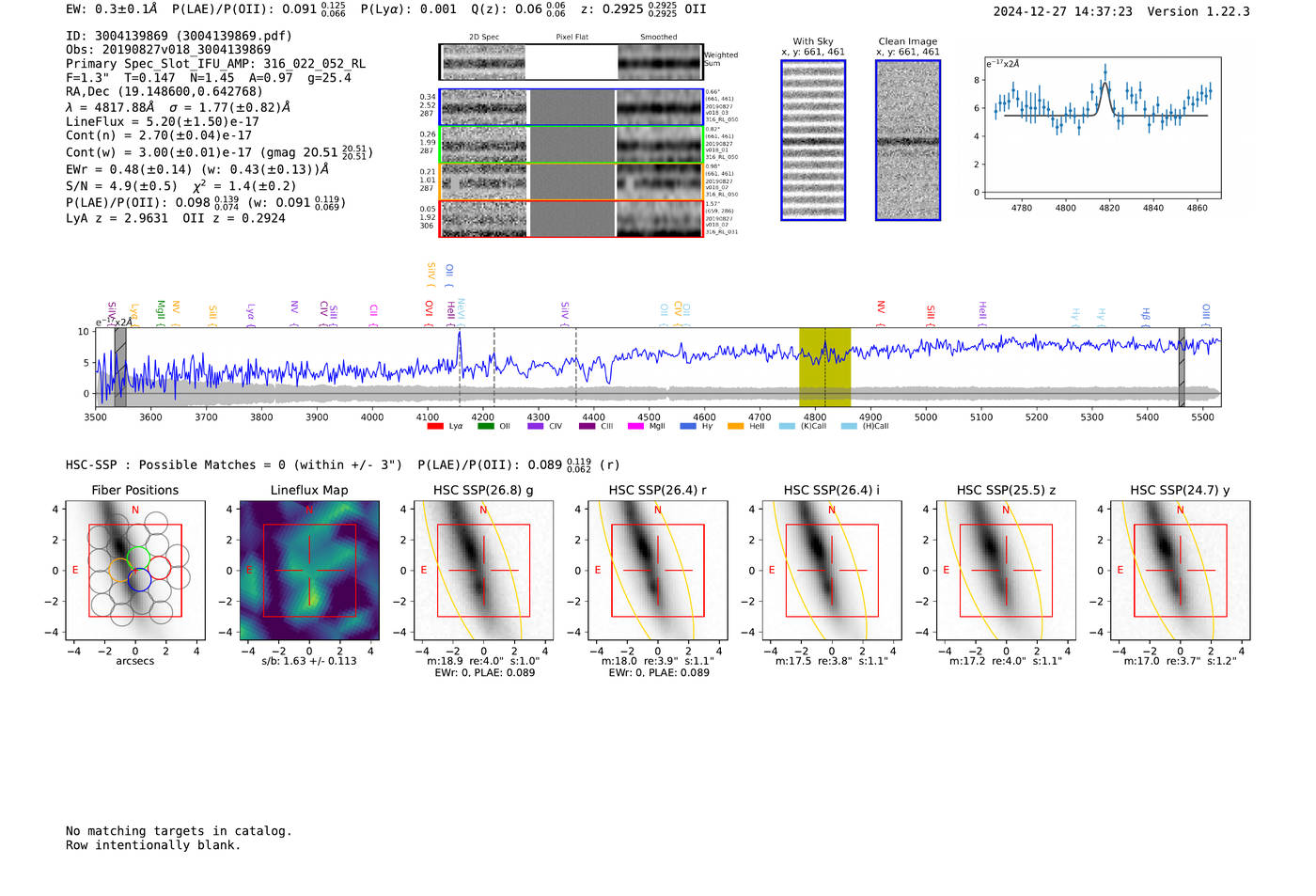
Task: Select the HSC SSP(26.8) g cutout
Action: [483, 571]
